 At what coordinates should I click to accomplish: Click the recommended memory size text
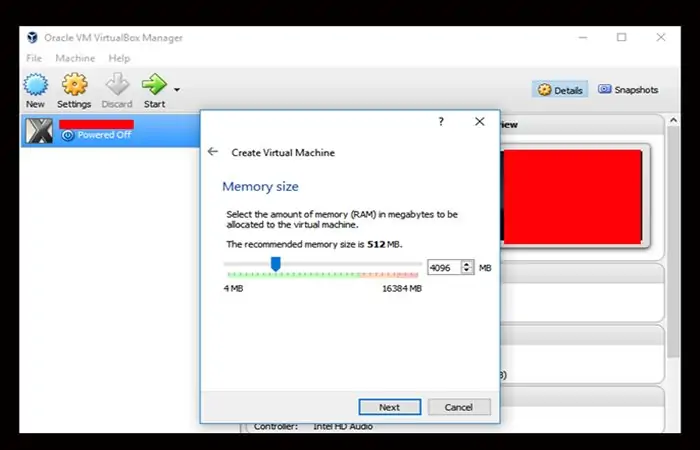click(314, 244)
